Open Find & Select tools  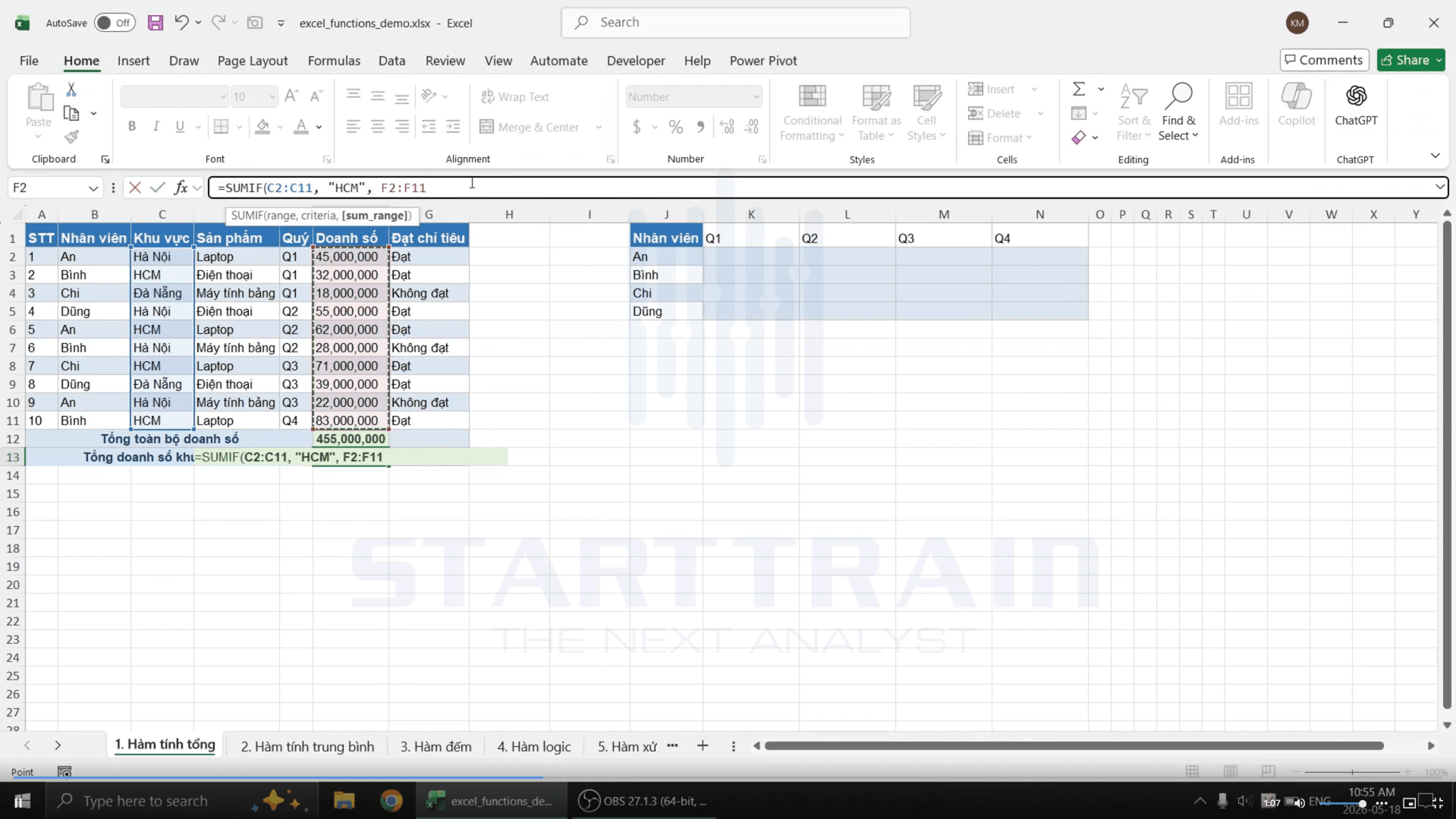(1178, 112)
